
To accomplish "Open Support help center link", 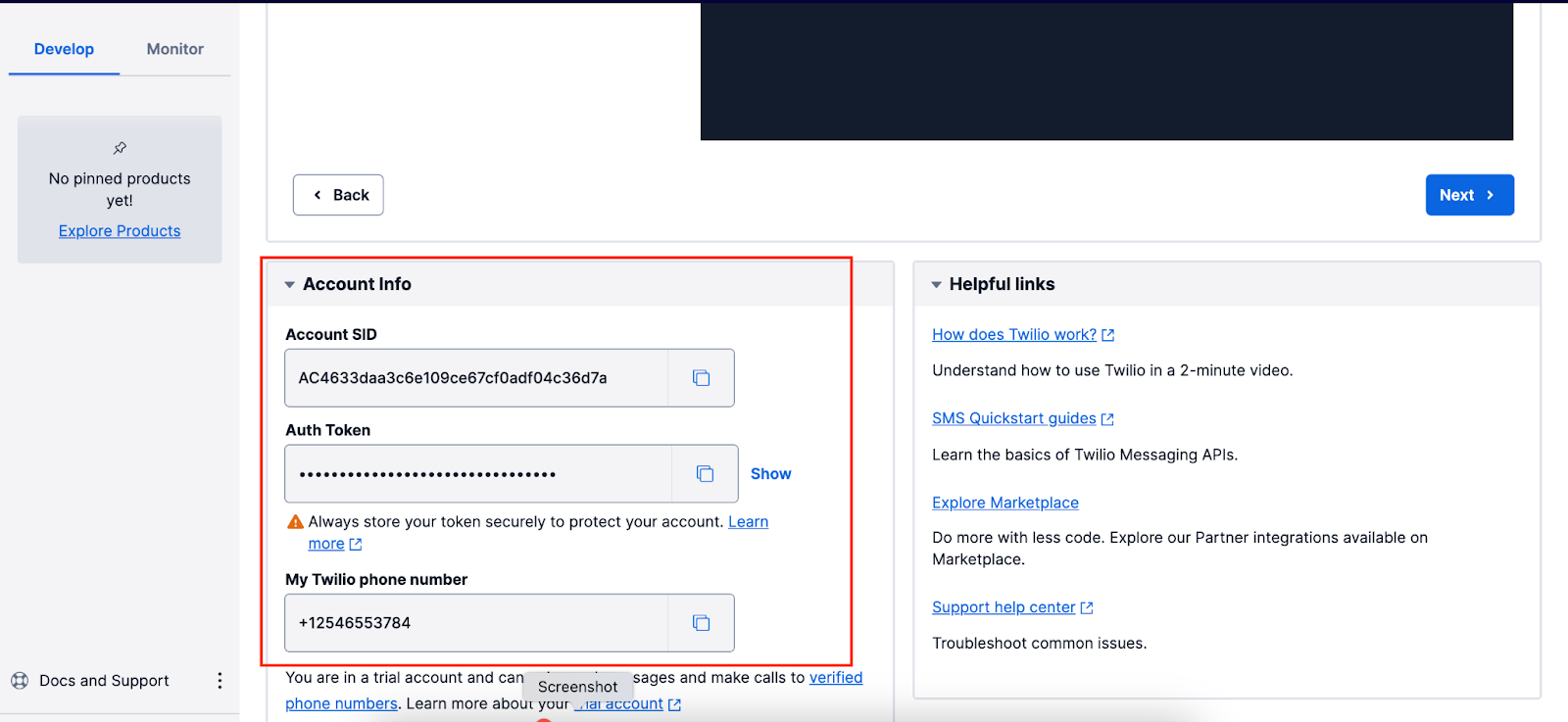I will [1004, 607].
